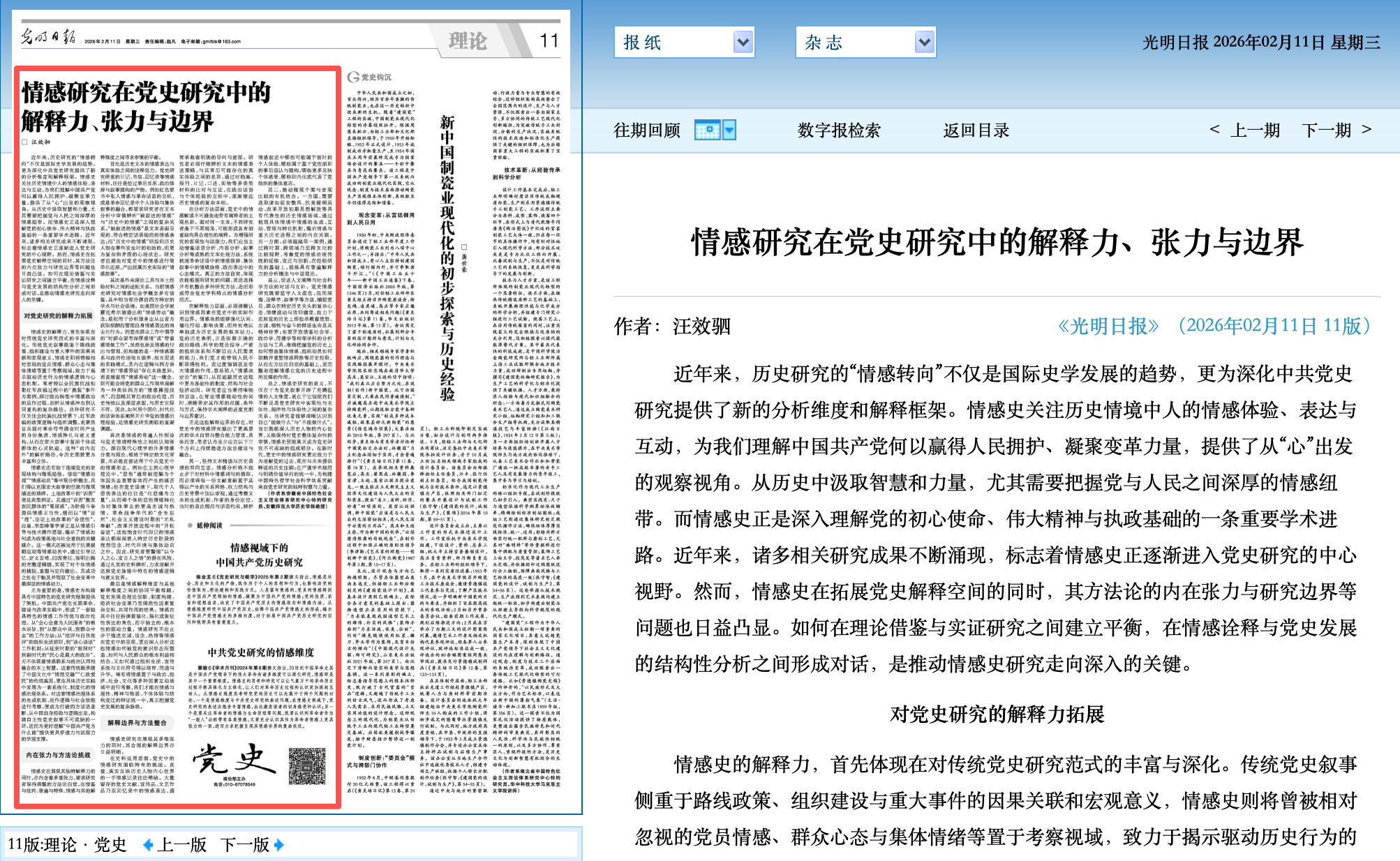1400x861 pixels.
Task: Go to 返回目录
Action: pos(976,130)
